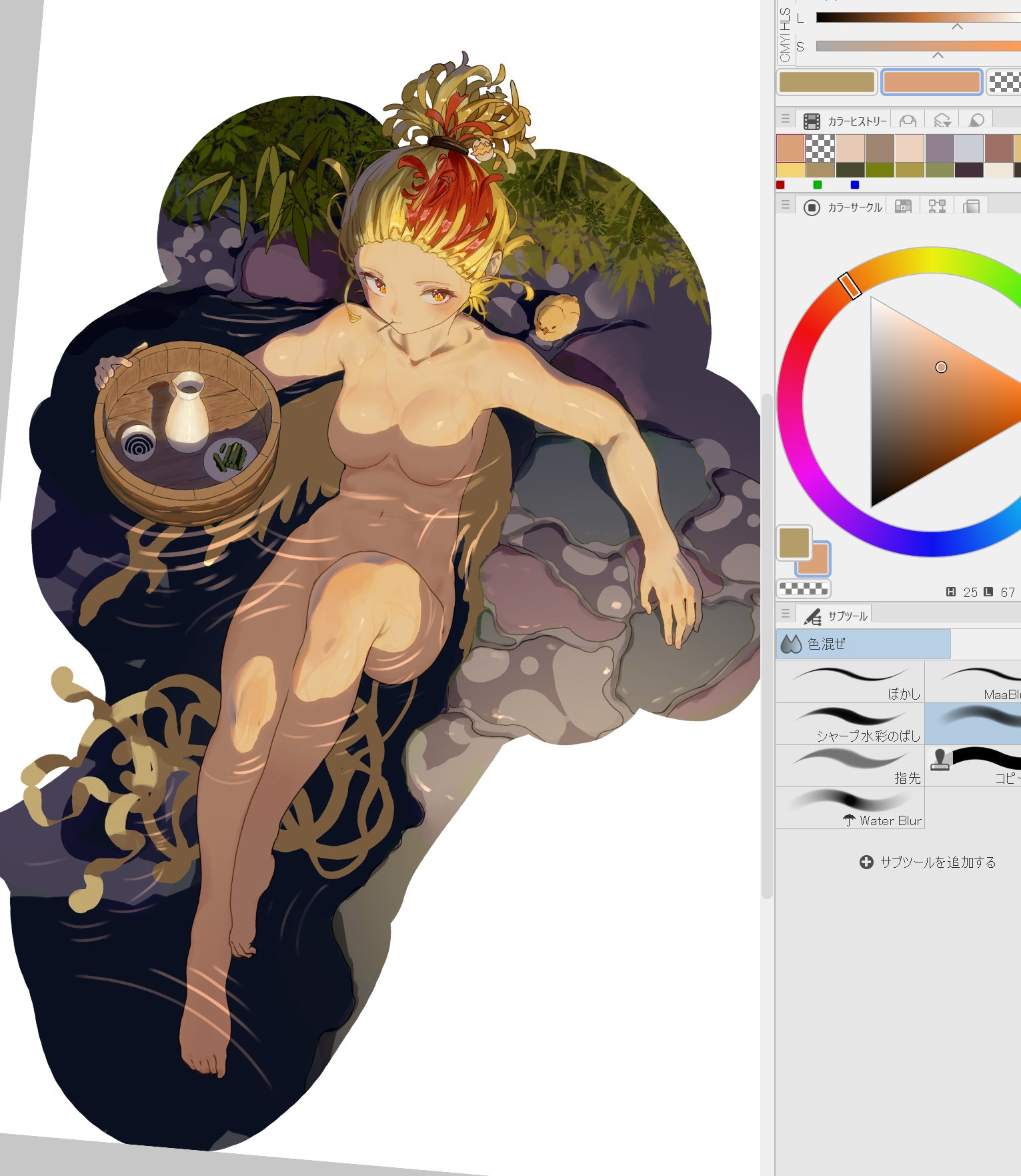Select the シャープ水彩のばし brush
1021x1176 pixels.
coord(850,724)
